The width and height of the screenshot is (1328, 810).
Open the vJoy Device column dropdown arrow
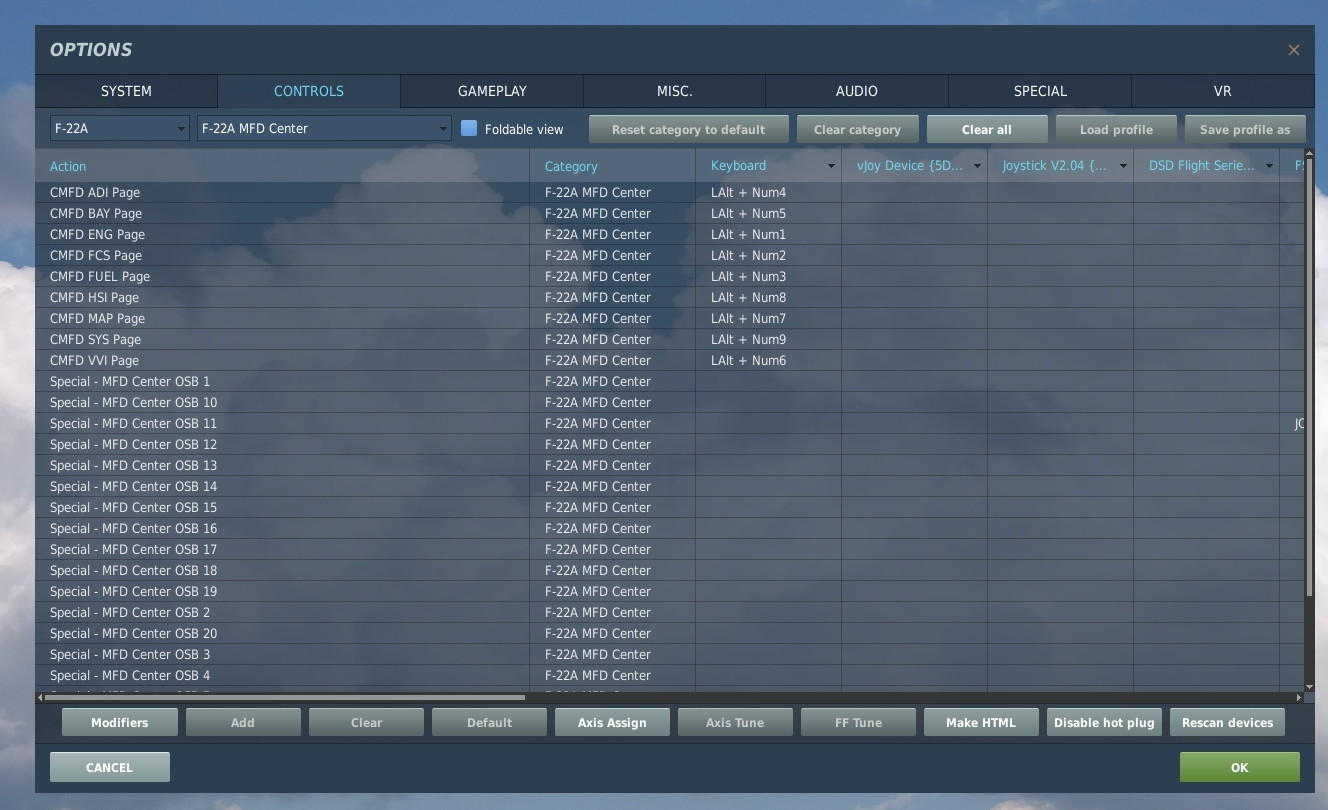tap(977, 166)
